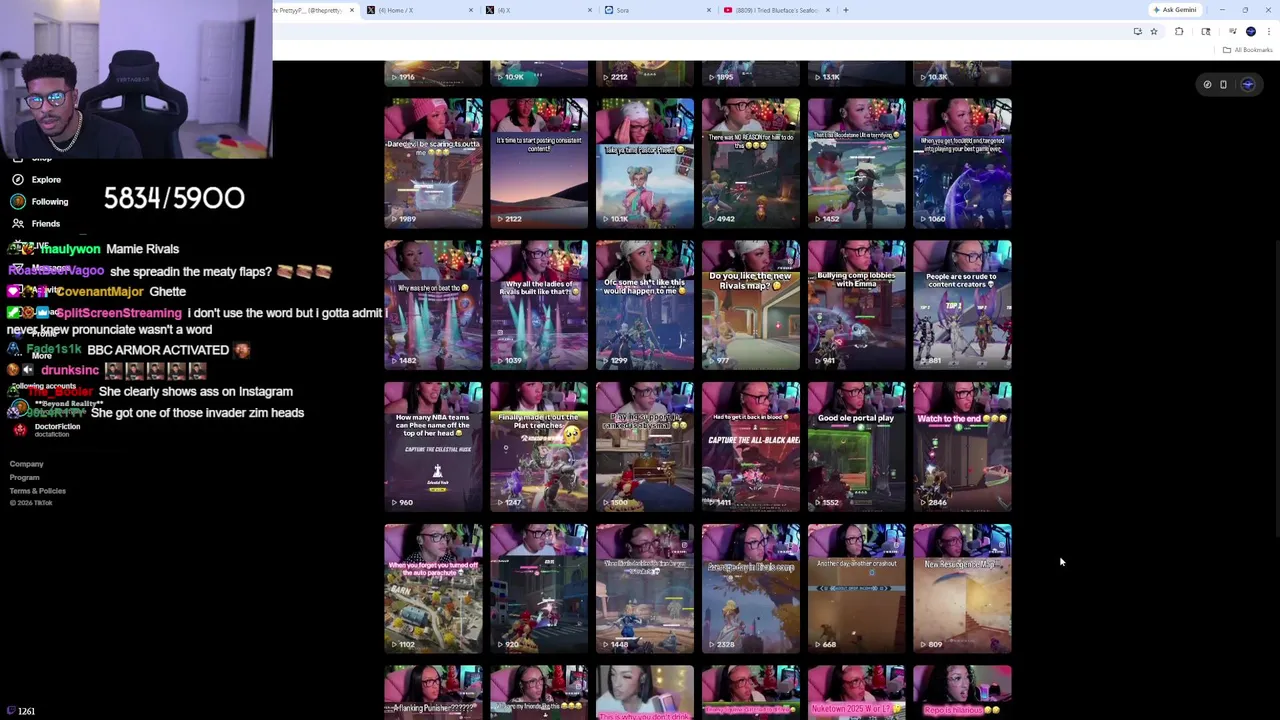Viewport: 1280px width, 720px height.
Task: Open the Friends people icon in sidebar
Action: pyautogui.click(x=18, y=224)
